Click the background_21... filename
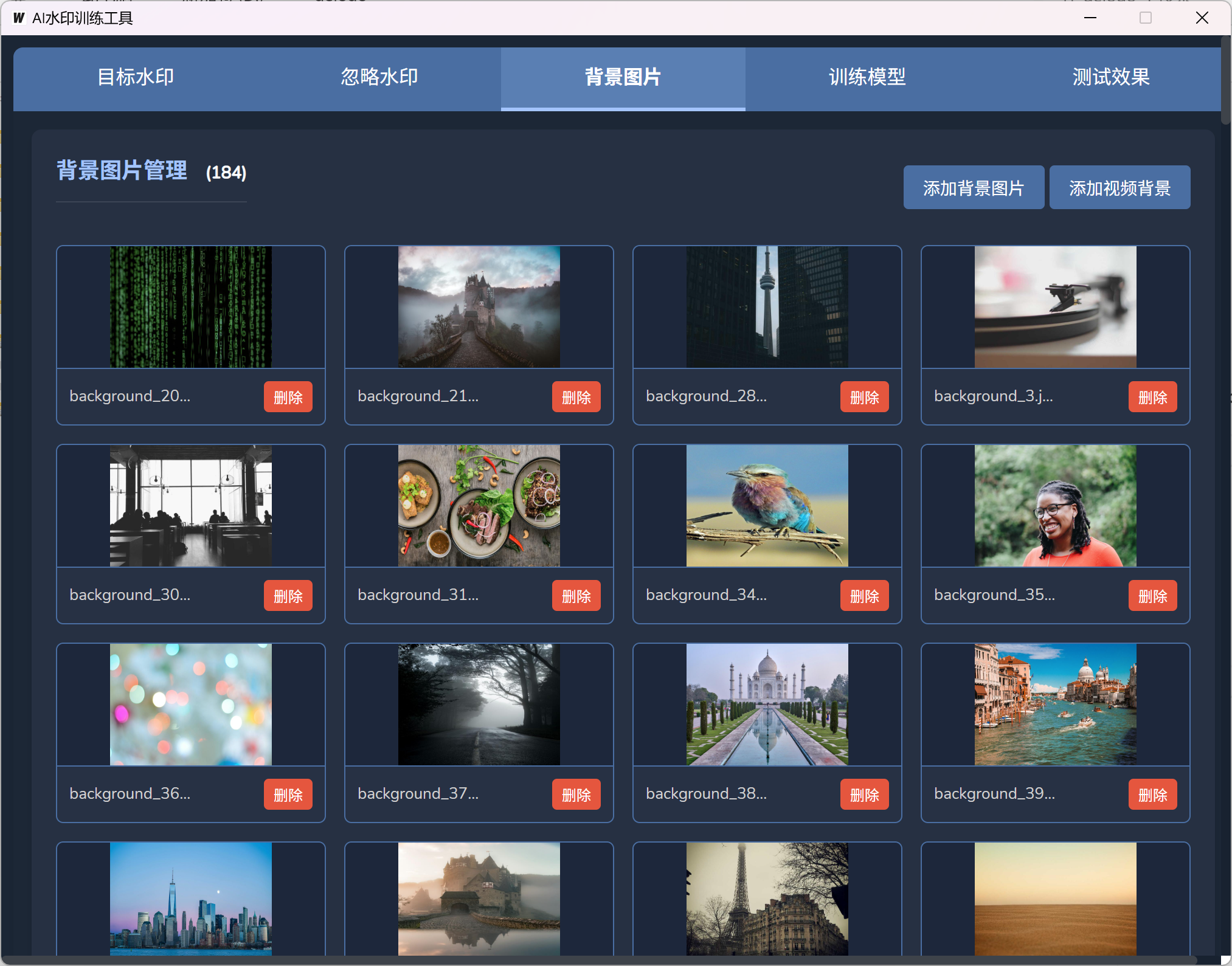Viewport: 1232px width, 966px height. (418, 396)
